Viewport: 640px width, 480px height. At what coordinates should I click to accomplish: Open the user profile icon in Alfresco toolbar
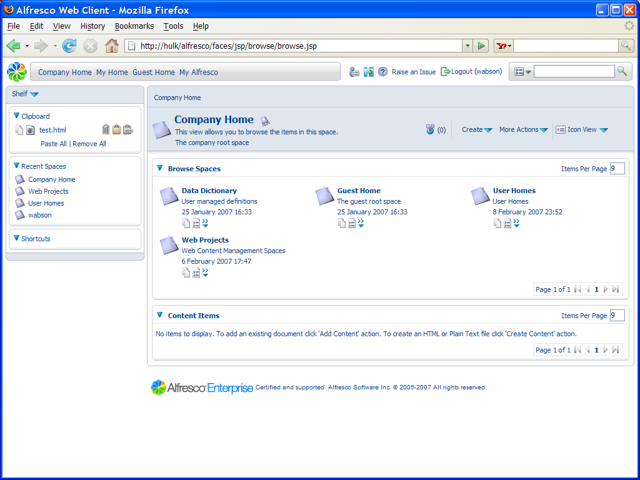[x=354, y=72]
